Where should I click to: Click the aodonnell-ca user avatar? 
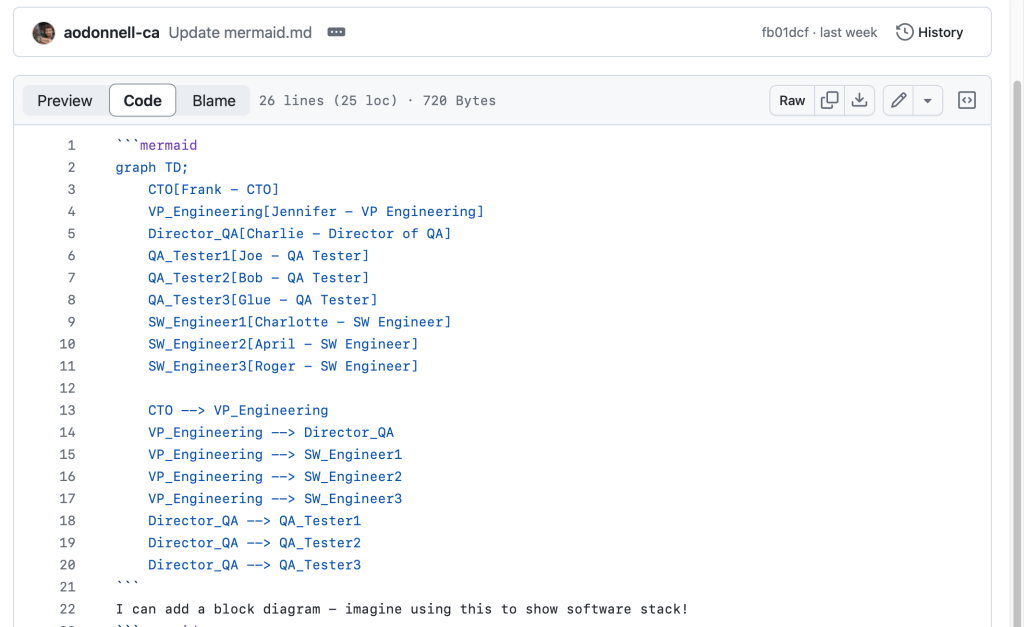click(44, 32)
